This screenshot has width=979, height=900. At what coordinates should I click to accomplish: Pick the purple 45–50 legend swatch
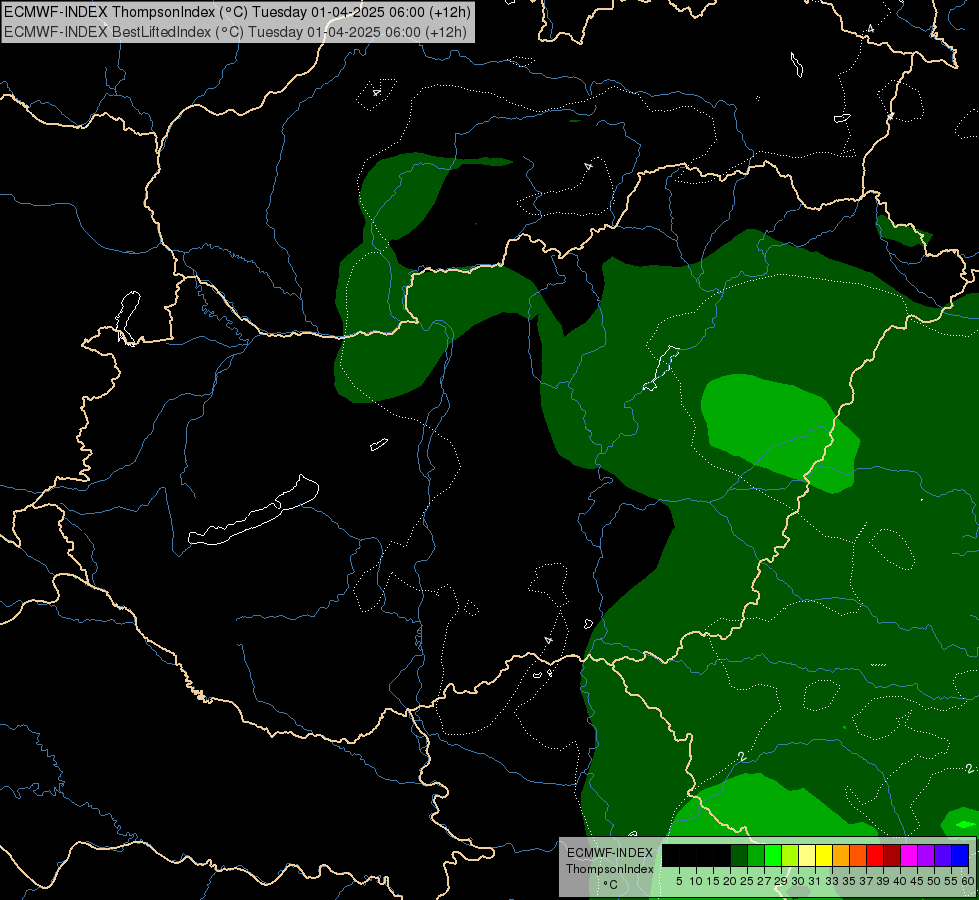pos(926,855)
